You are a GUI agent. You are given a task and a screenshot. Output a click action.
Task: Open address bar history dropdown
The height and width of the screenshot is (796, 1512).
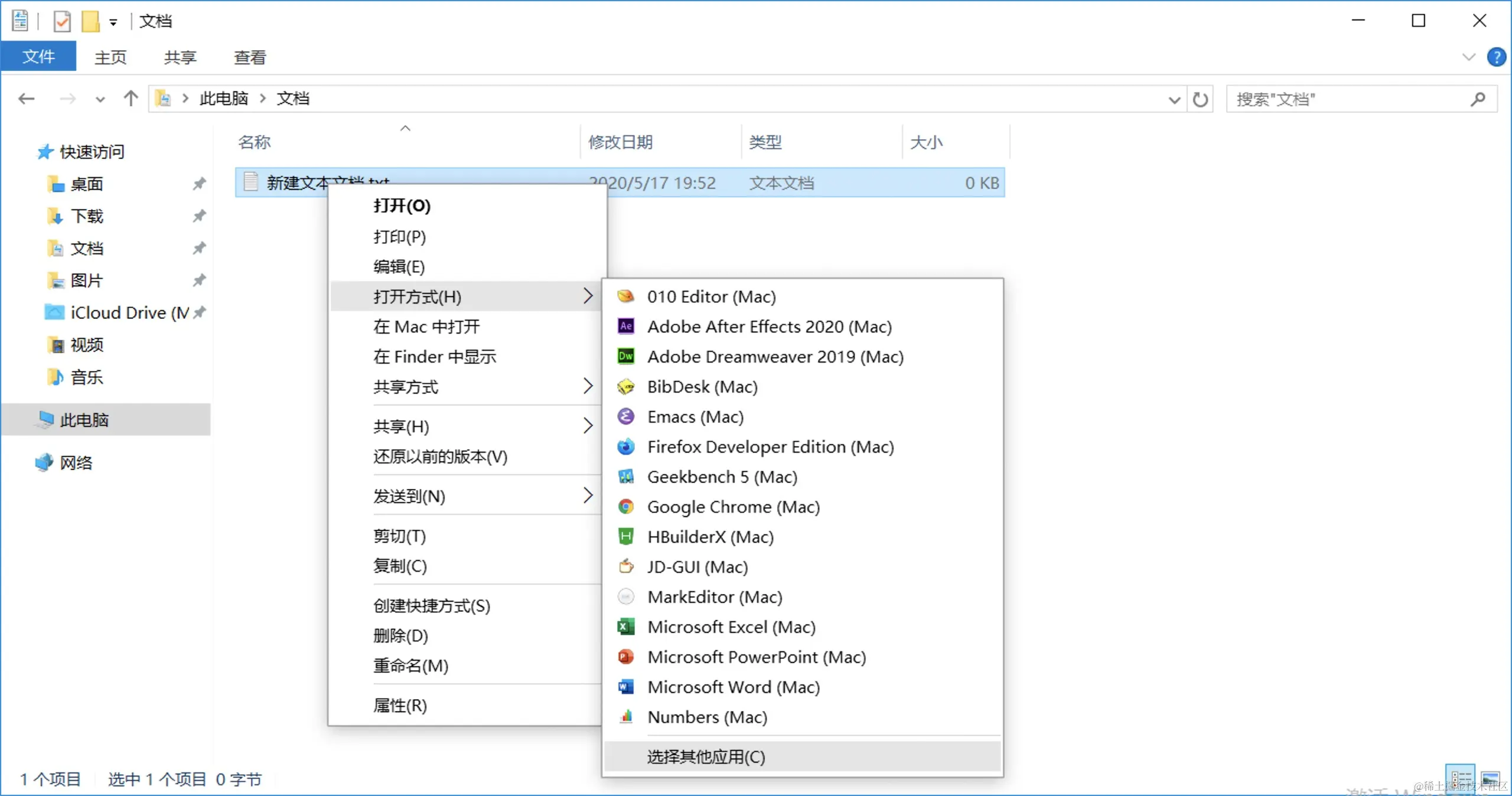pos(1174,99)
